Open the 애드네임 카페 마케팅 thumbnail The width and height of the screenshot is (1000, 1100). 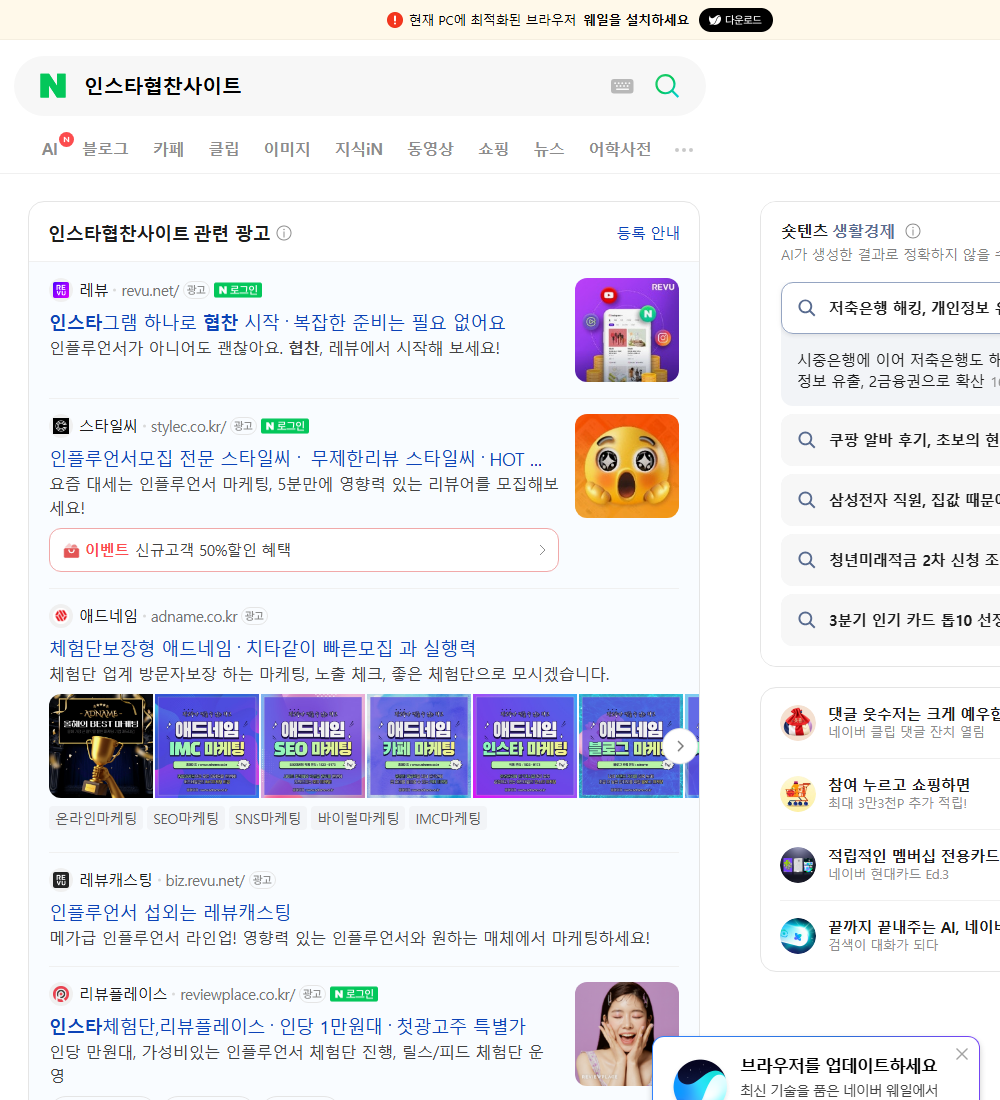(419, 746)
